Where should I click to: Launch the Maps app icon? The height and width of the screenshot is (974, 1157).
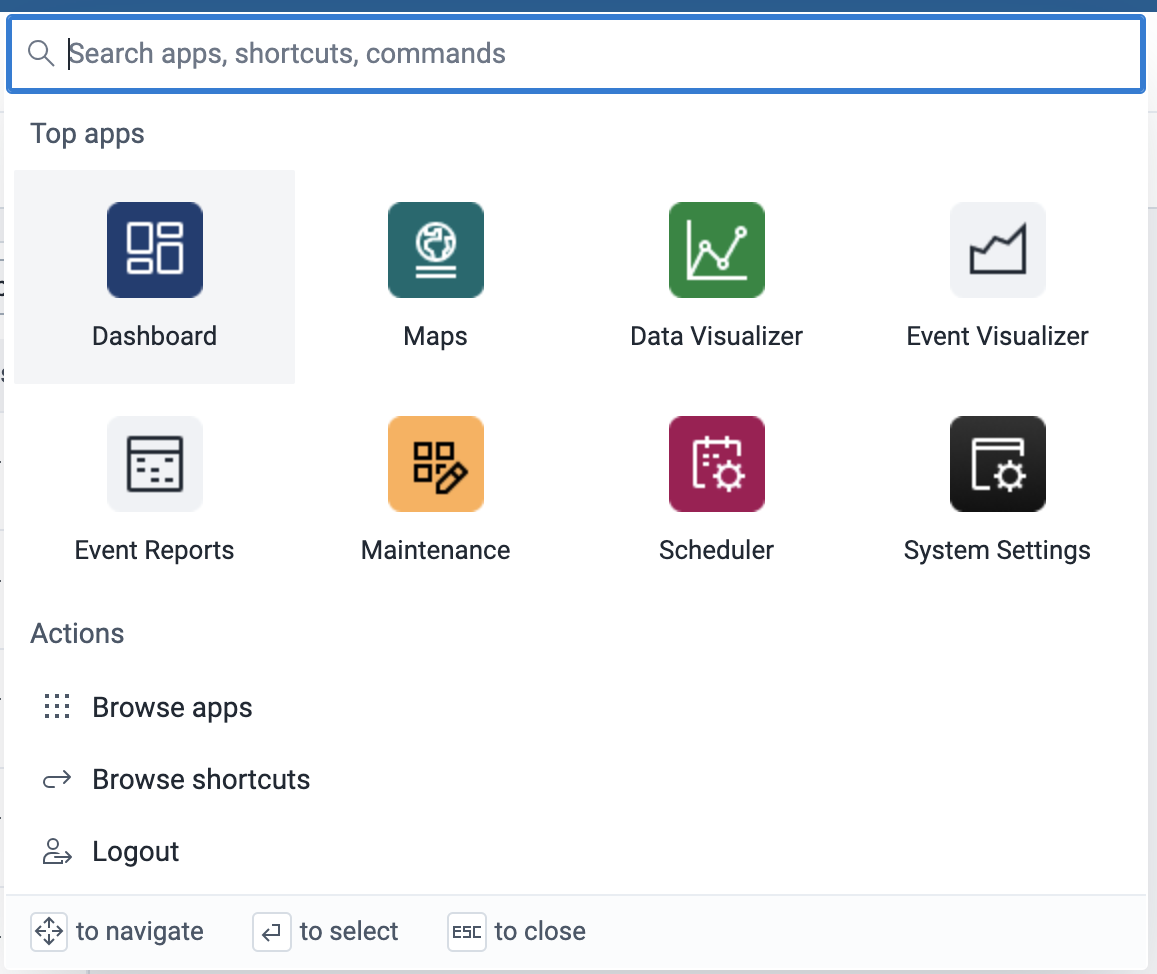[436, 250]
